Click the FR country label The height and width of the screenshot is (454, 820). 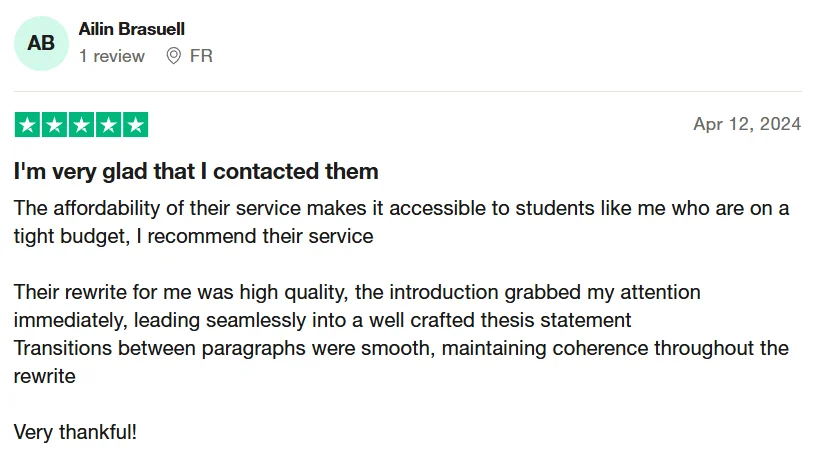point(201,56)
